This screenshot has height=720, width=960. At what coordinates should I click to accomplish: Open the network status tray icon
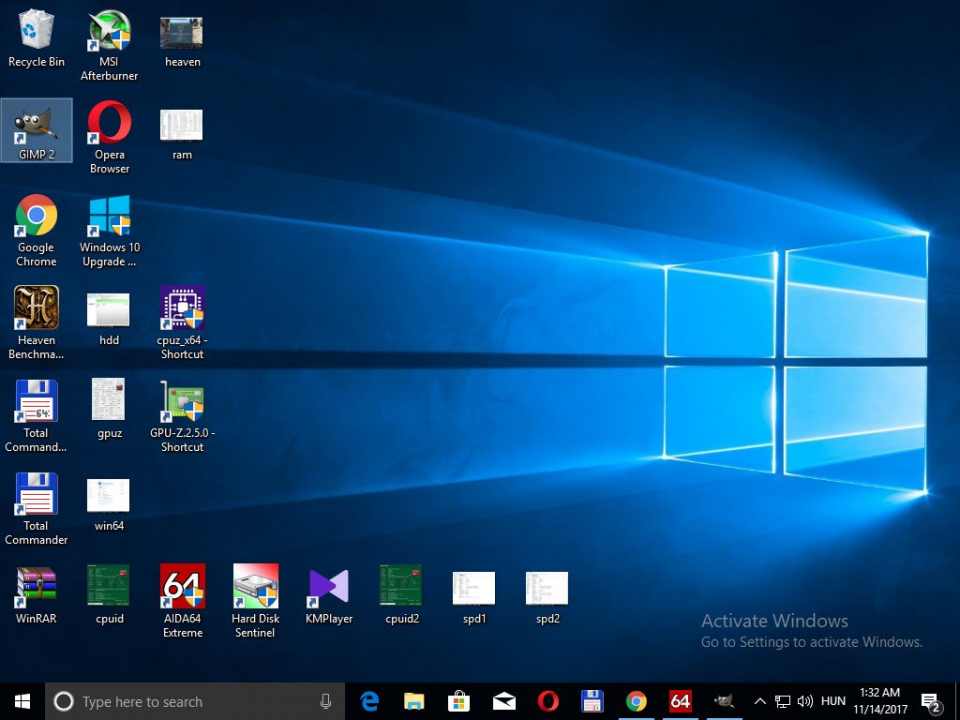pyautogui.click(x=782, y=701)
